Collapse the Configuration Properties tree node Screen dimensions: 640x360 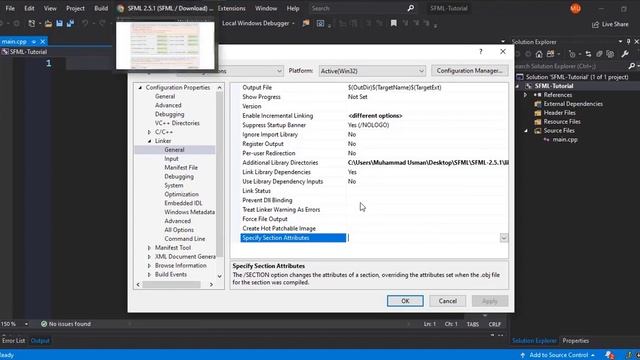point(140,88)
